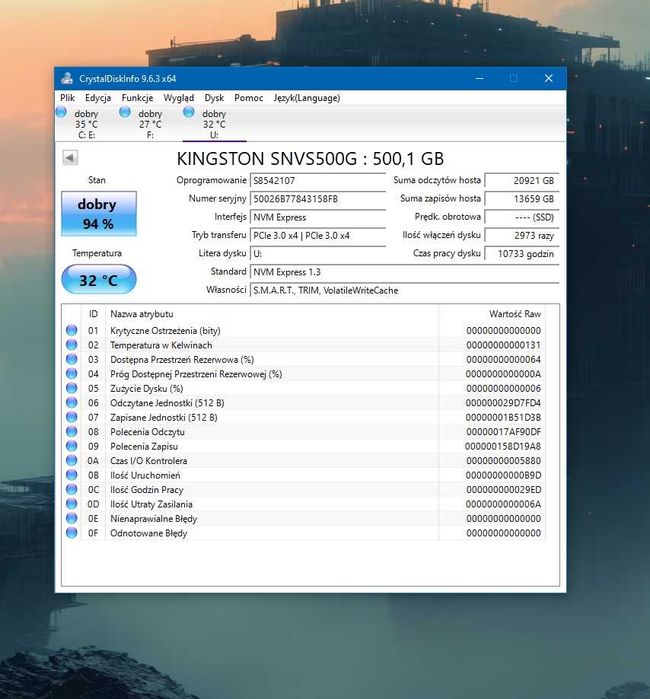Select the Temperatura w Kelwinach row text
This screenshot has width=650, height=699.
pos(161,345)
